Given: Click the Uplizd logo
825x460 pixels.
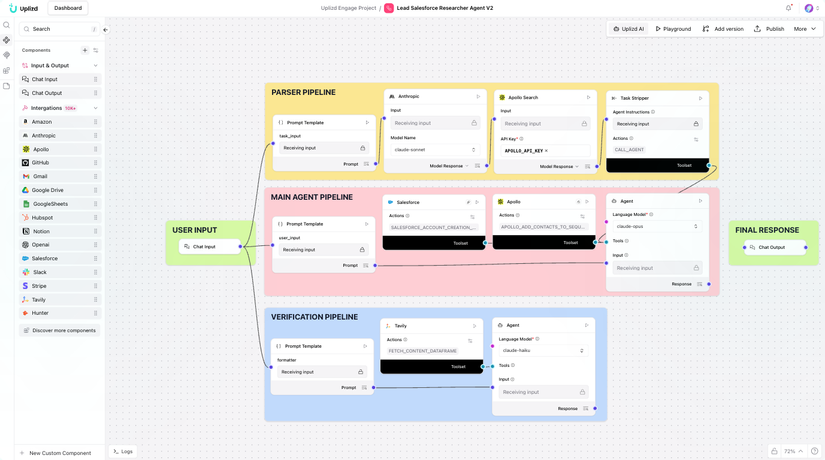Looking at the screenshot, I should 24,8.
